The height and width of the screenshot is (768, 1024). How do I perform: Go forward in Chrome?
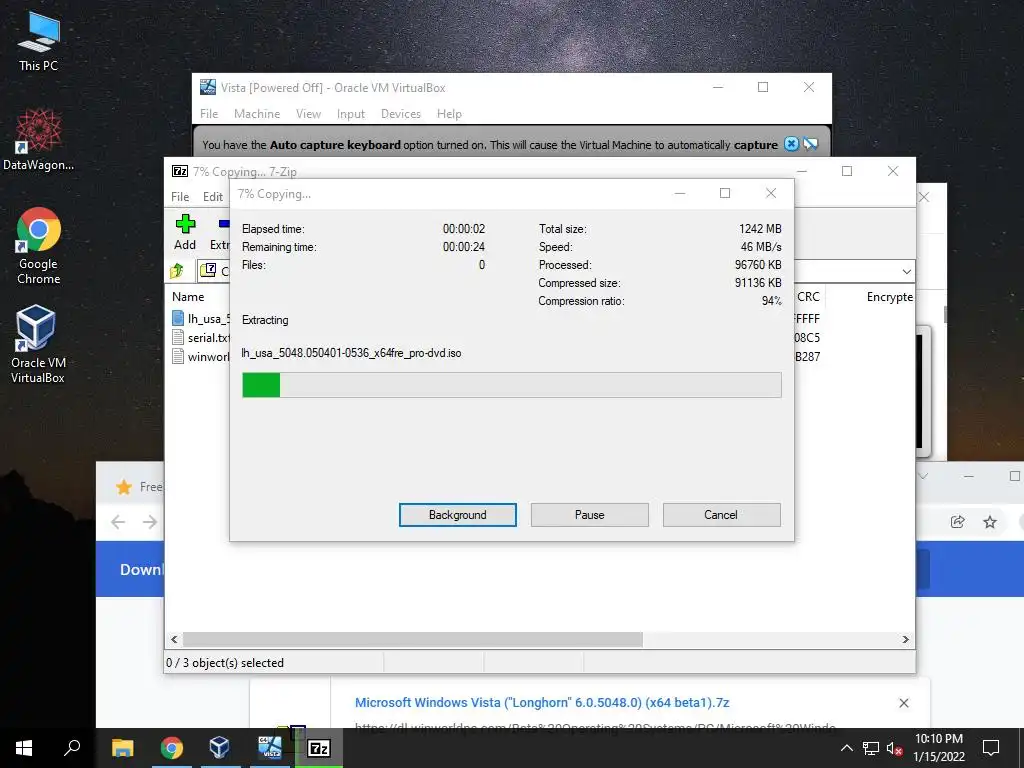[x=150, y=522]
